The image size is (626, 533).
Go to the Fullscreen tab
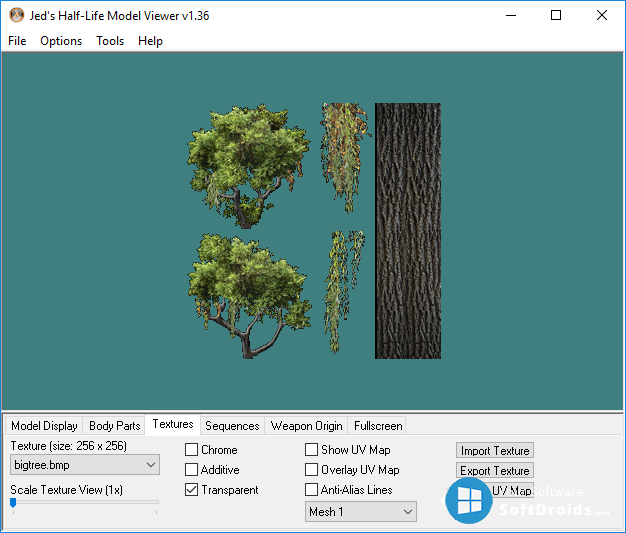point(378,426)
